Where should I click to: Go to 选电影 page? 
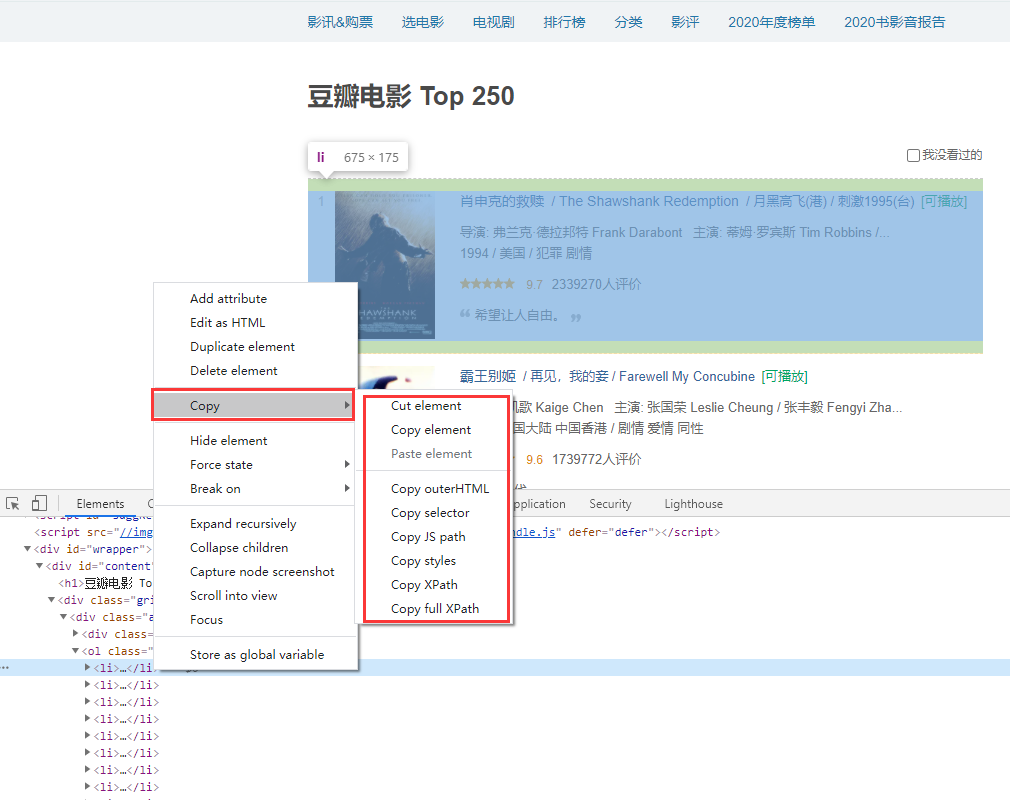pos(423,22)
